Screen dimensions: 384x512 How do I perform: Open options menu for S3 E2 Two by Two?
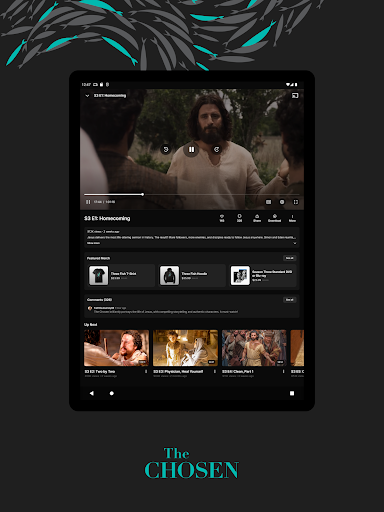pos(146,371)
